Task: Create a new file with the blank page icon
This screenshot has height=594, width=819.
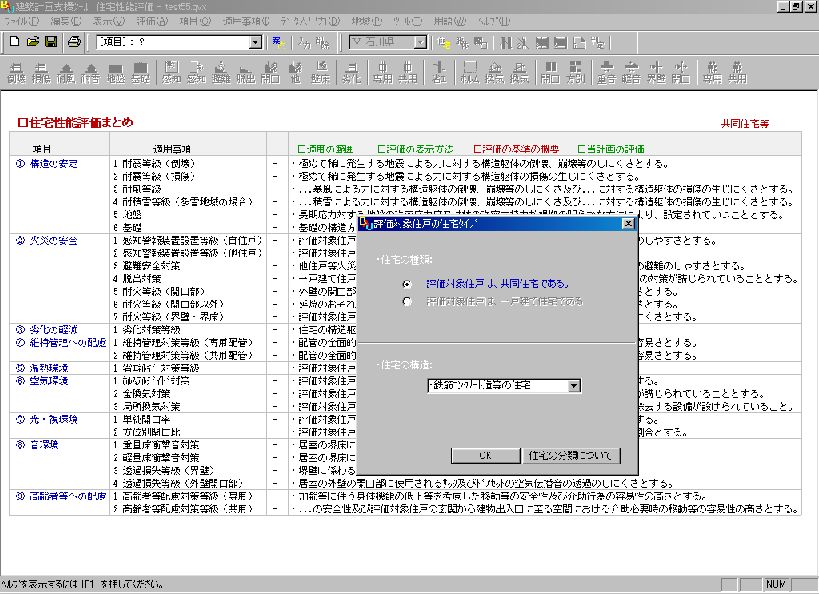Action: point(15,42)
